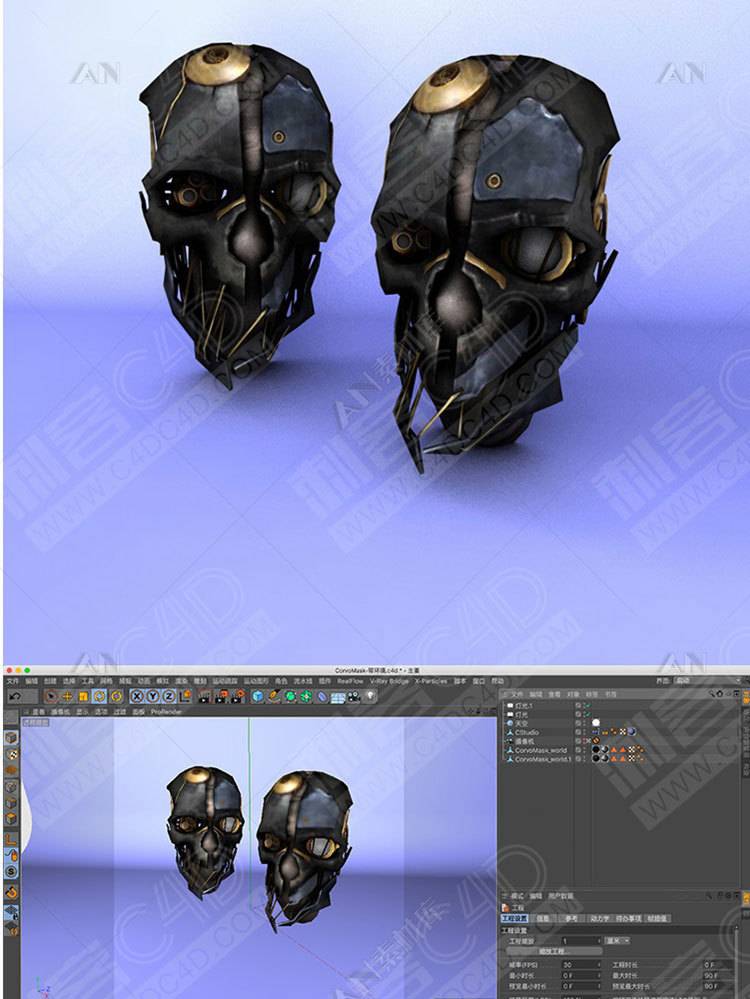The height and width of the screenshot is (999, 750).
Task: Open the 模式 menu in attribute manager
Action: 517,896
